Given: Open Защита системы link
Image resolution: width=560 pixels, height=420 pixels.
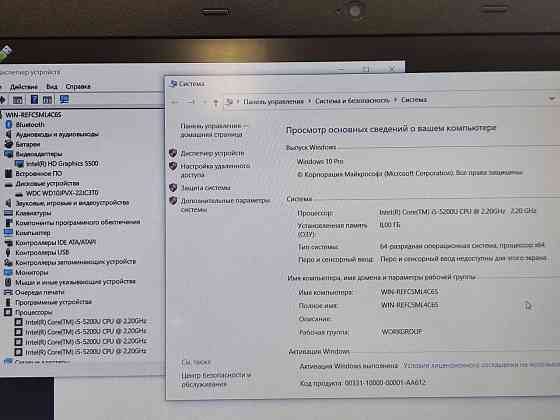Looking at the screenshot, I should click(x=205, y=188).
